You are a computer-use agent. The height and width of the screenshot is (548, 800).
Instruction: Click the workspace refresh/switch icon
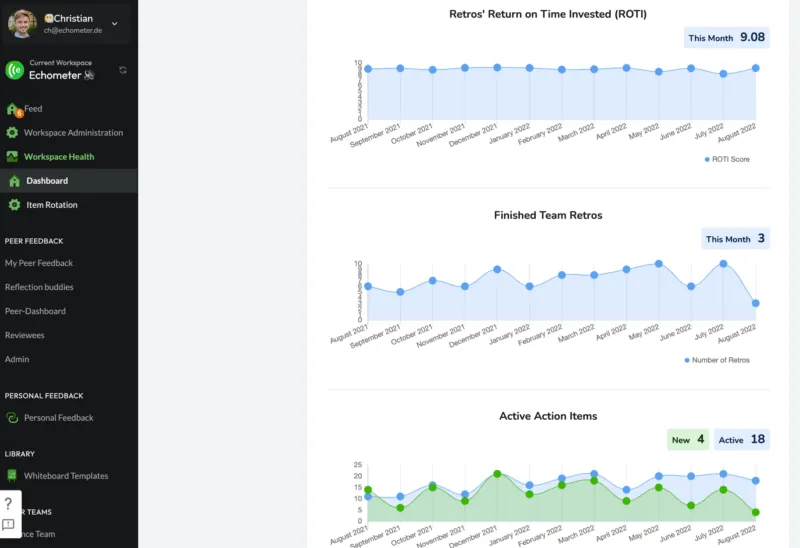pos(122,70)
